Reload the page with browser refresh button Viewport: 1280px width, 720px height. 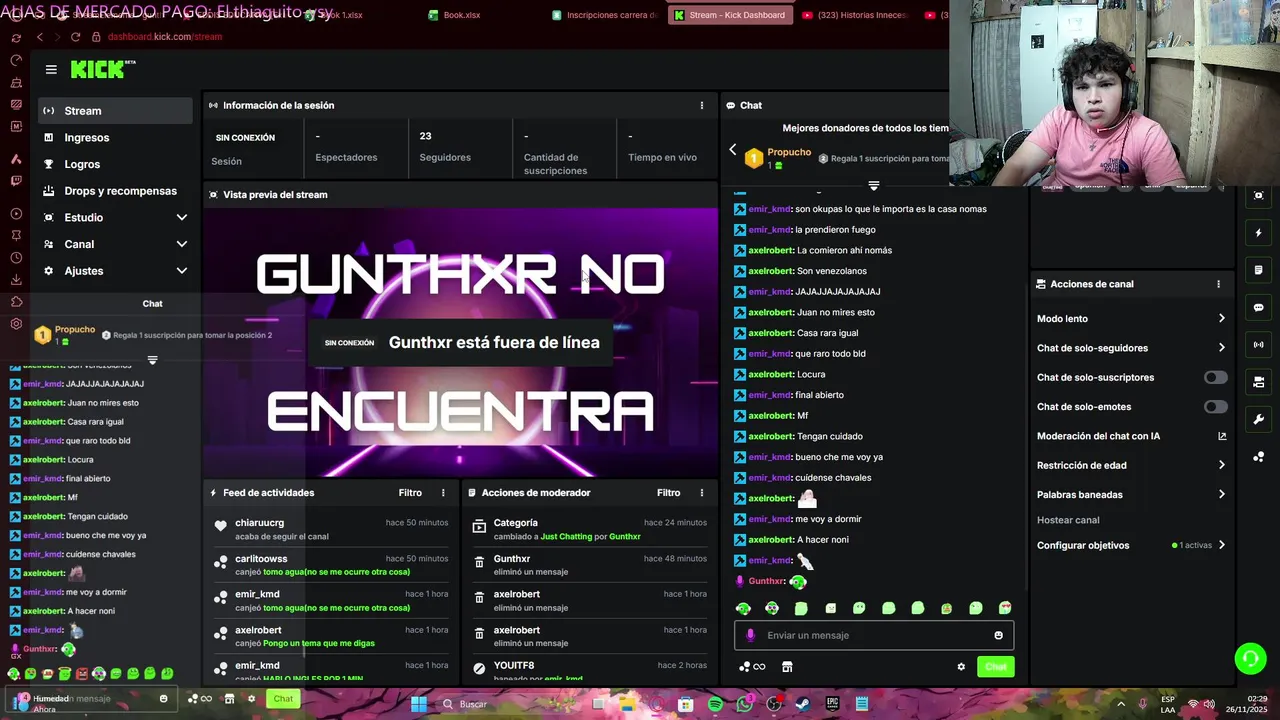click(75, 37)
